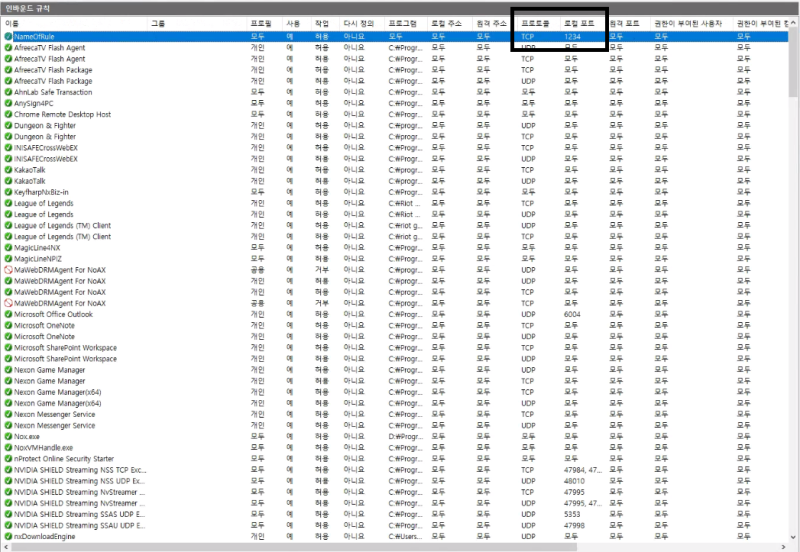Click allow icon on KakaoTalk UDP row

coord(8,181)
